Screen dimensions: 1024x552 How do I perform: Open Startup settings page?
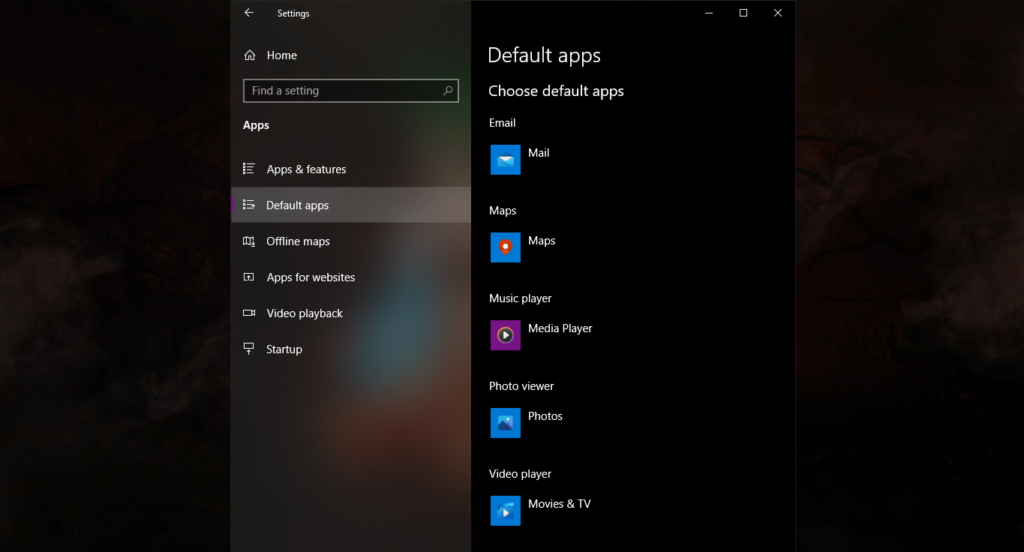[284, 349]
